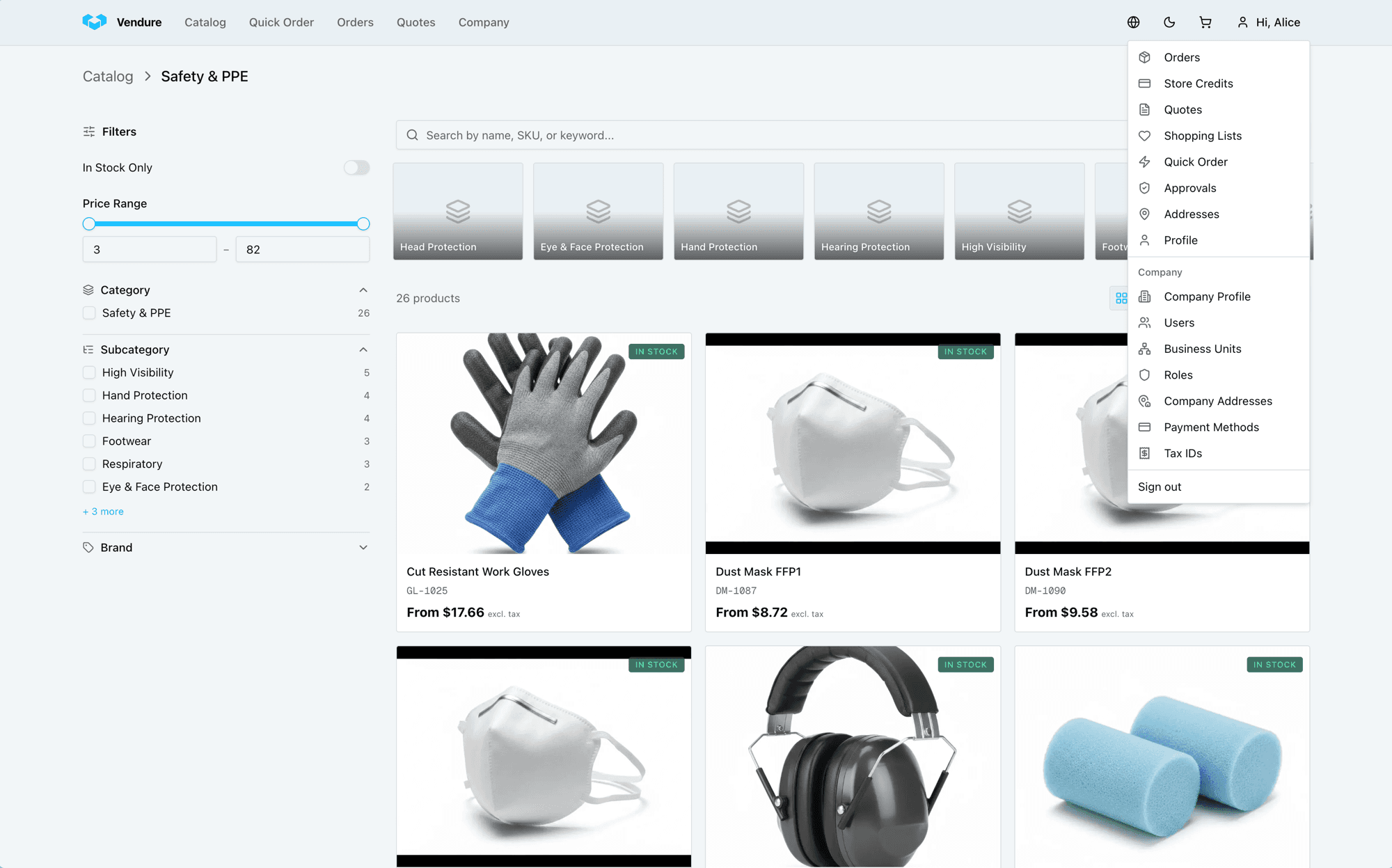Image resolution: width=1392 pixels, height=868 pixels.
Task: Open the Hi, Alice account menu
Action: 1269,22
